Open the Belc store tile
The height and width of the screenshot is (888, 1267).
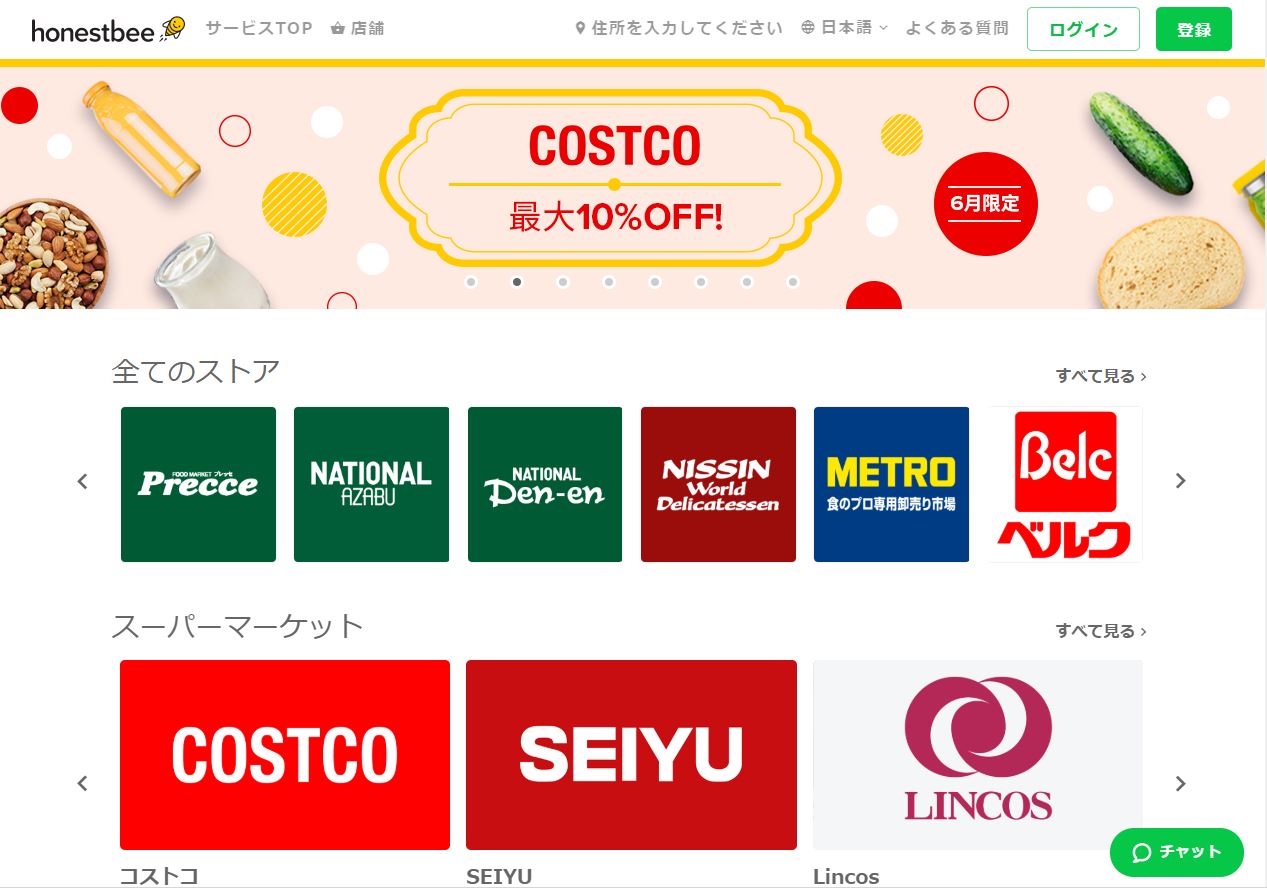point(1065,484)
